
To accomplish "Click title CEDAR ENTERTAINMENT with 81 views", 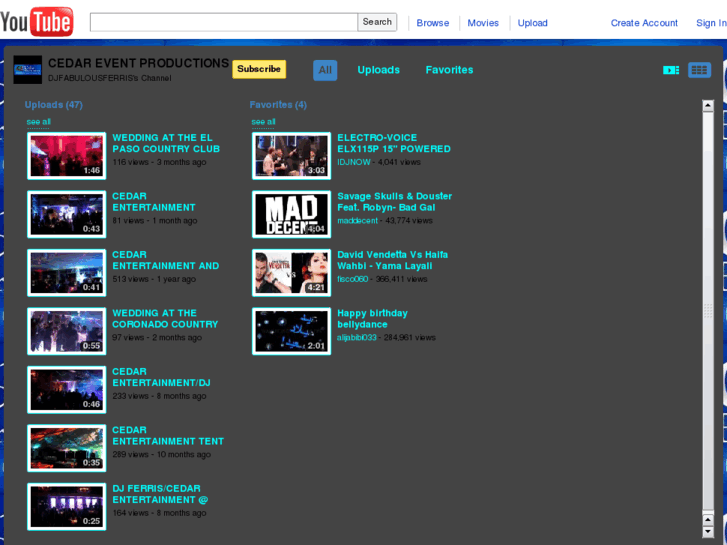I will click(154, 202).
